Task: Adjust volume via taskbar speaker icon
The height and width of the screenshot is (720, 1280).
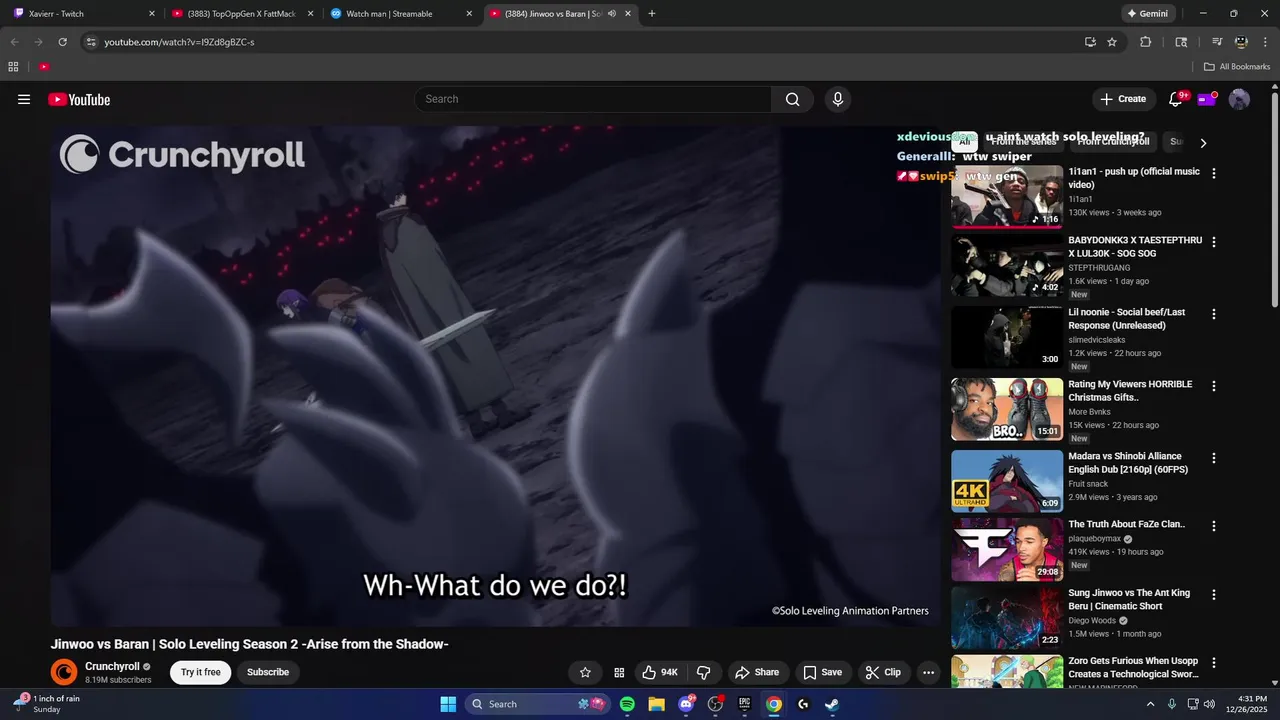Action: point(1209,704)
